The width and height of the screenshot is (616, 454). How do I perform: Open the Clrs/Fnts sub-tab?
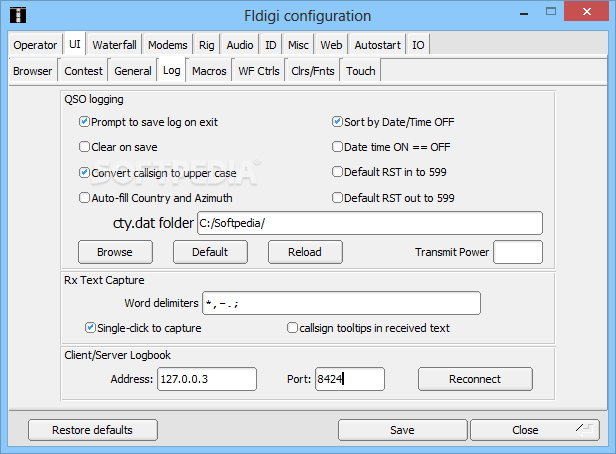click(x=313, y=71)
